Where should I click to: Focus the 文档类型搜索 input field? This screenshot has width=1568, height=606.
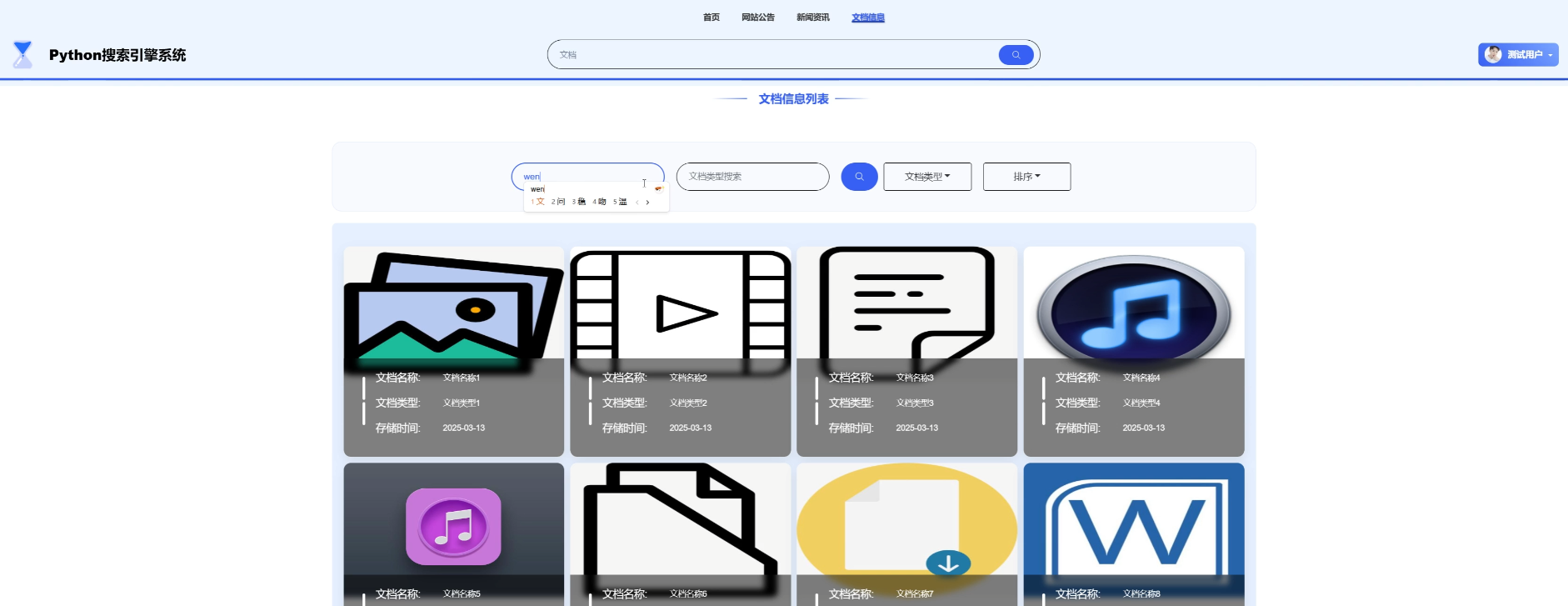tap(752, 177)
